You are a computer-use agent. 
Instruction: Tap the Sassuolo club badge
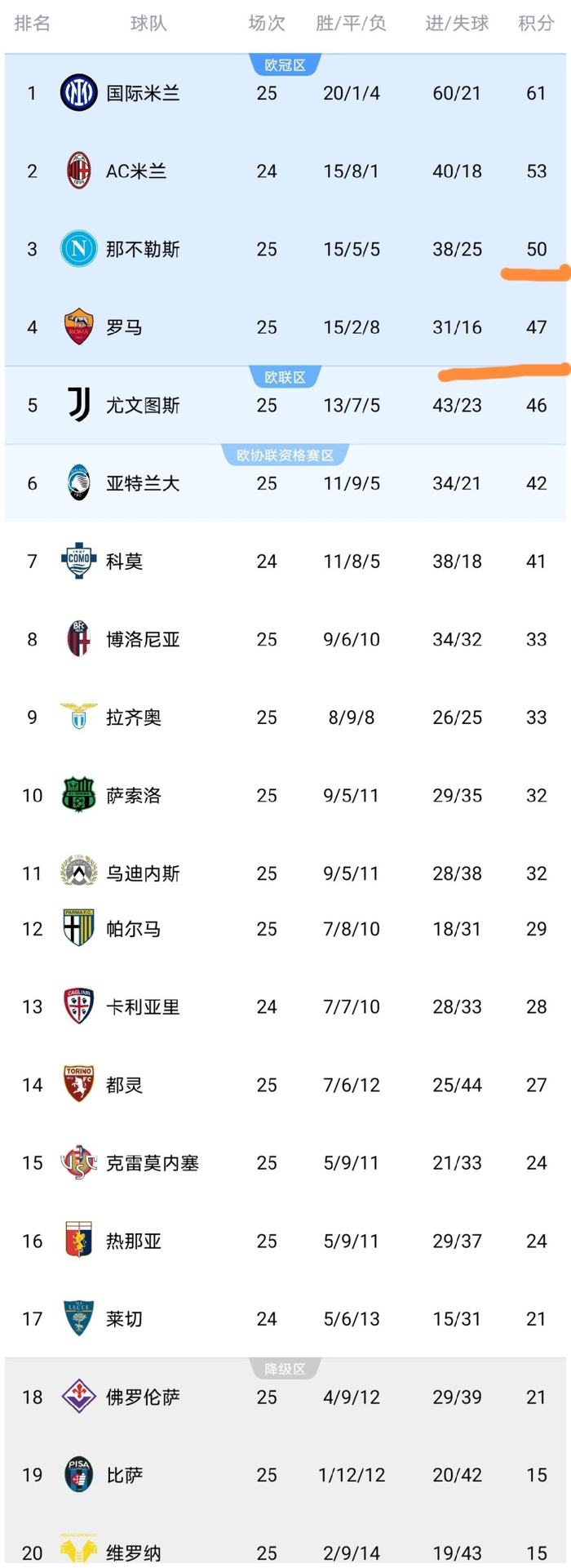[x=79, y=795]
